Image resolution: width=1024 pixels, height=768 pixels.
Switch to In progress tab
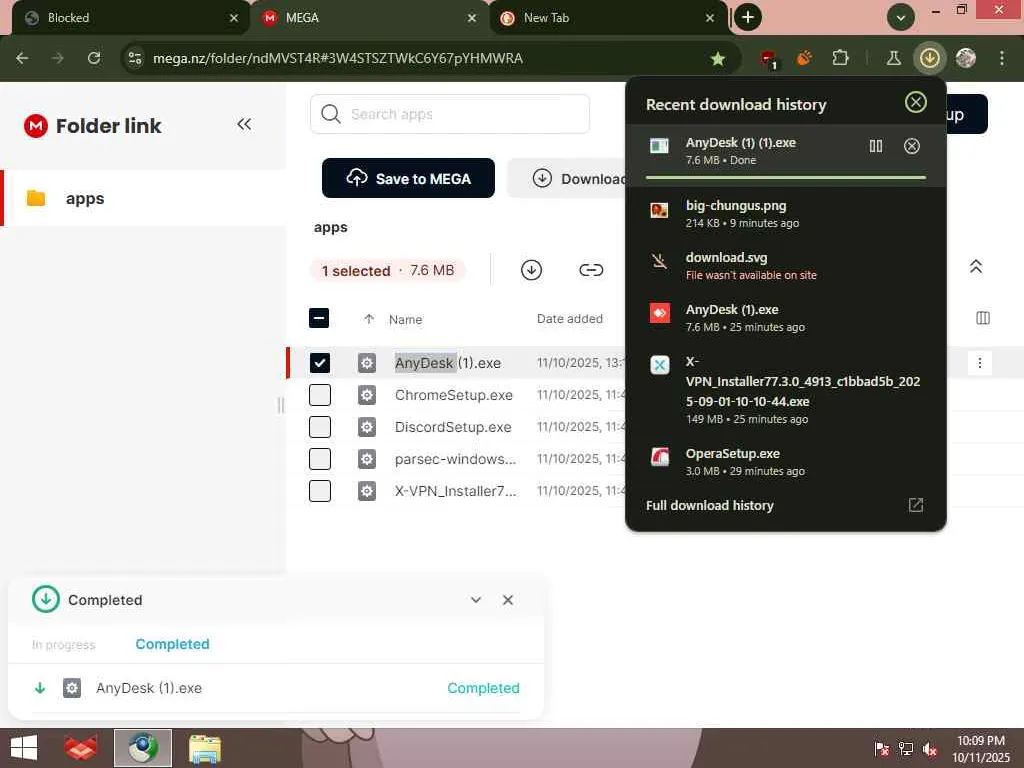point(63,645)
